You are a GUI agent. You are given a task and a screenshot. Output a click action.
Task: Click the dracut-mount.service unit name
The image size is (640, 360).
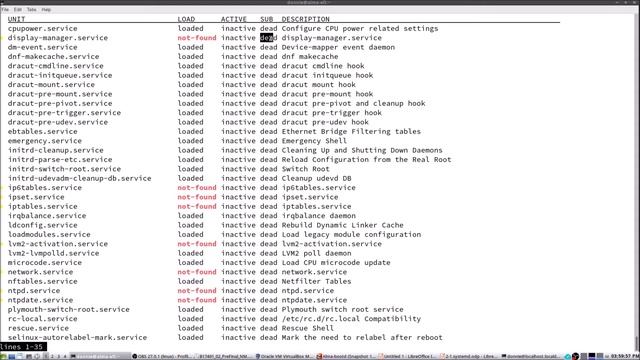coord(51,84)
